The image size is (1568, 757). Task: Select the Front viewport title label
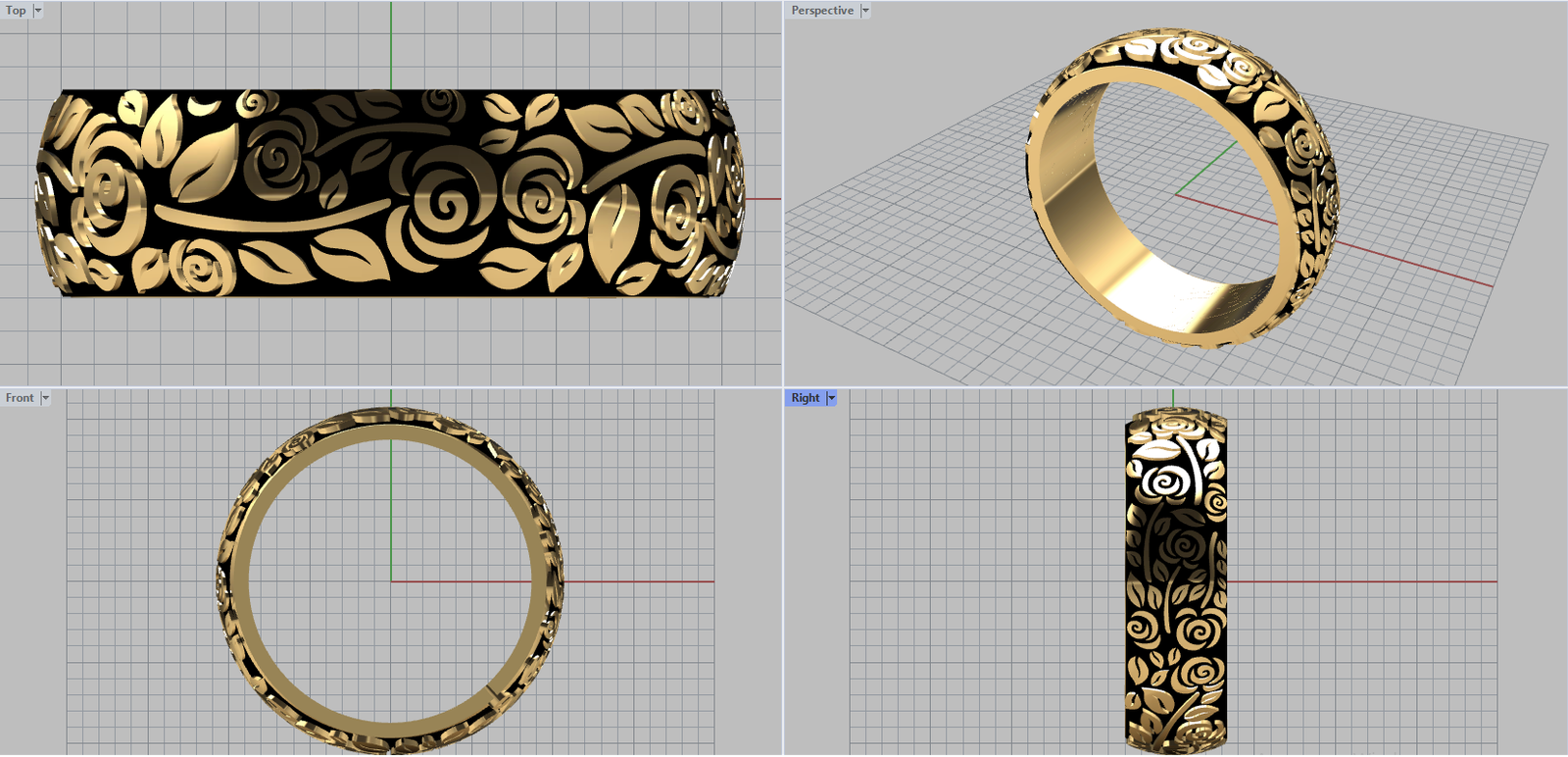(20, 398)
